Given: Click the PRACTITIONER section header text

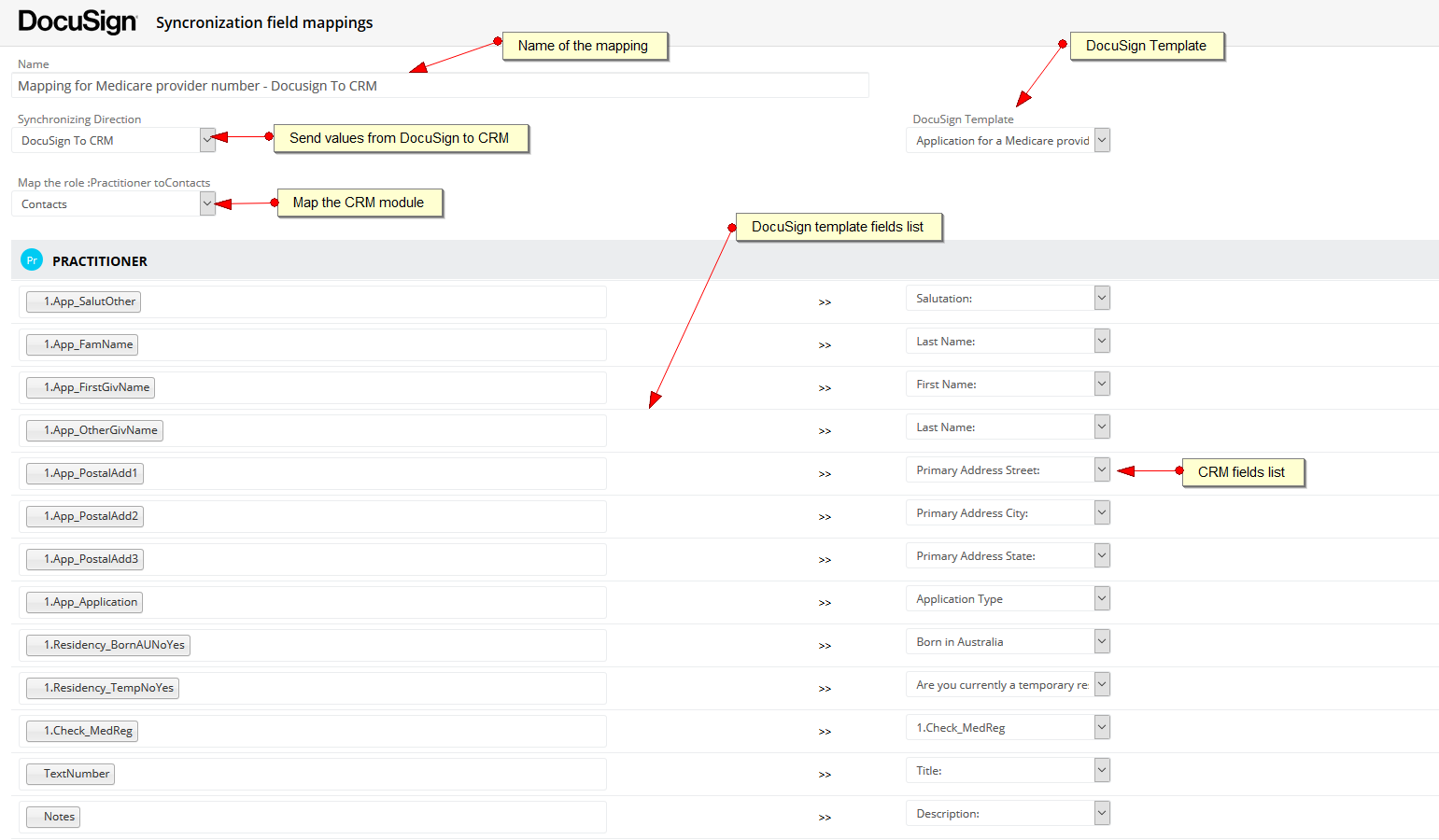Looking at the screenshot, I should (x=100, y=261).
